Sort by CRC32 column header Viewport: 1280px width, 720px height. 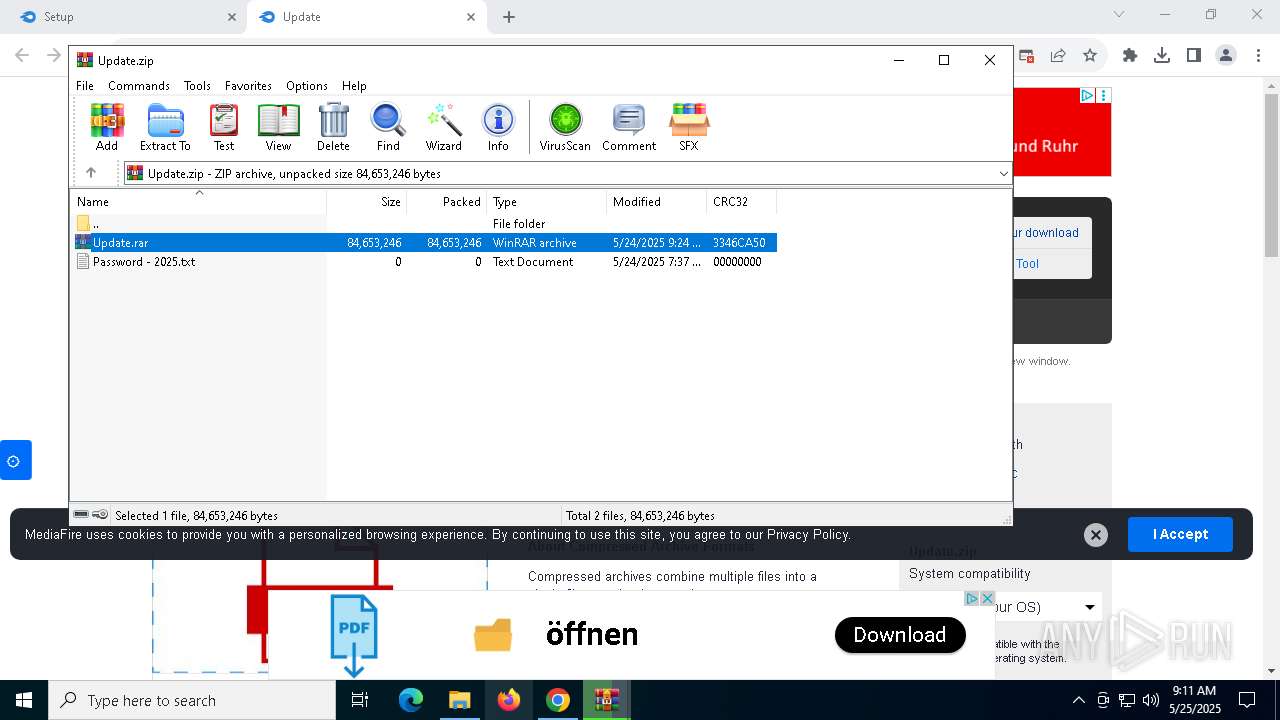[742, 202]
